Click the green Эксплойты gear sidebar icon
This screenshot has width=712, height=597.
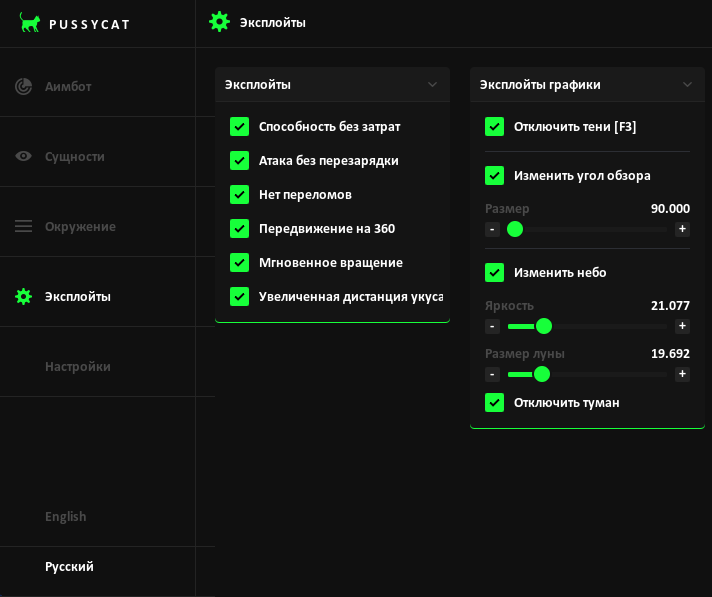24,297
